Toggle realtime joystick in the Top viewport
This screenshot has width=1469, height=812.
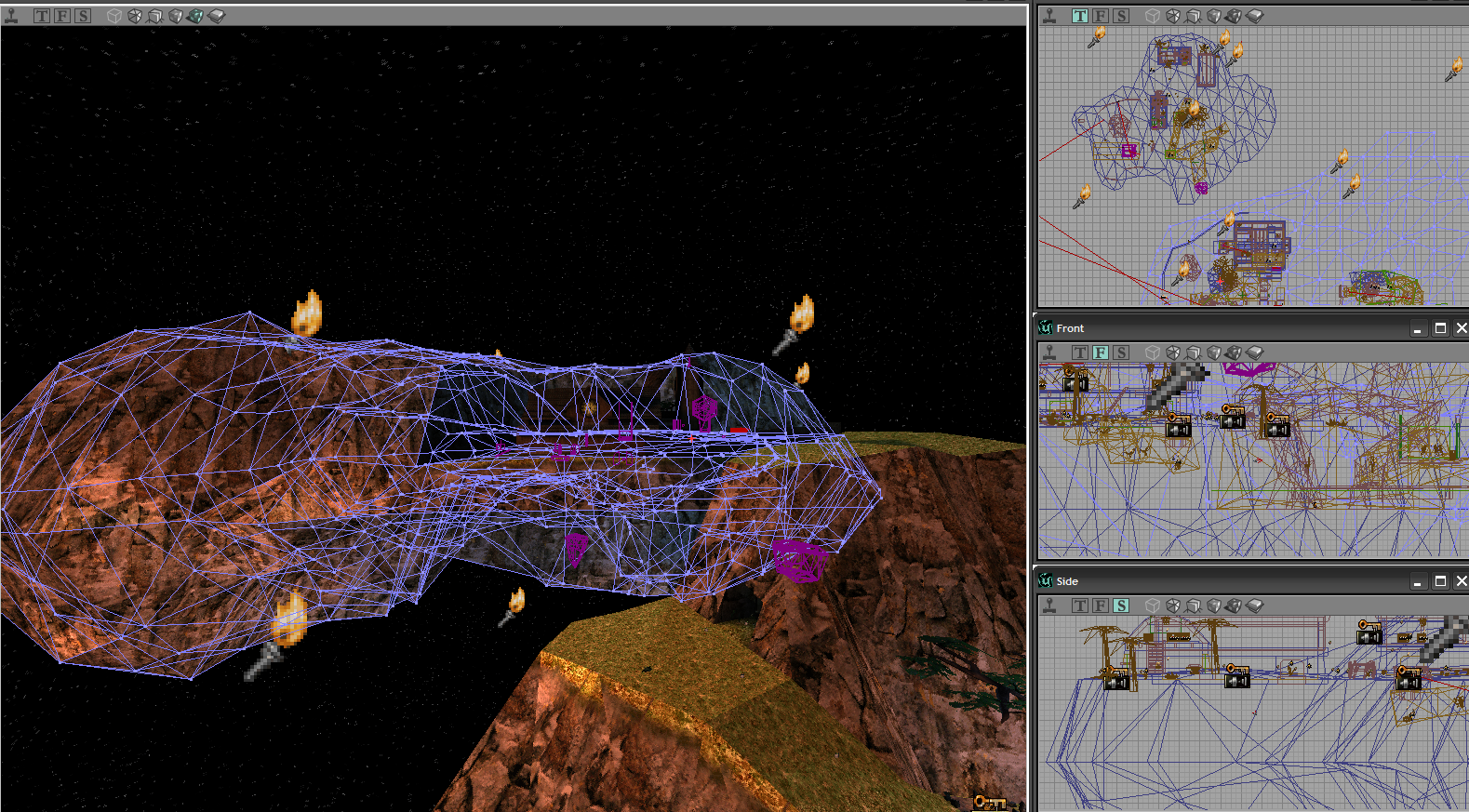coord(1049,16)
